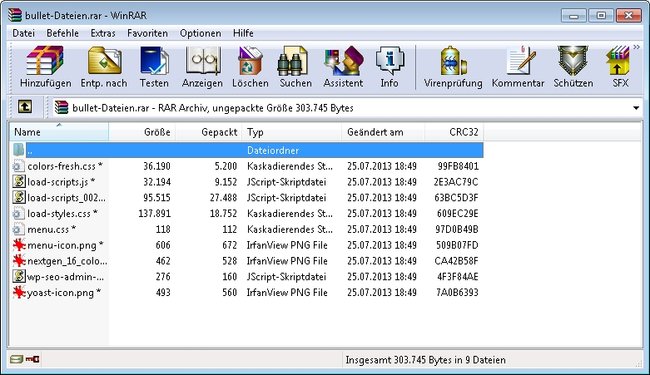Open the Optionen menu
Image resolution: width=650 pixels, height=375 pixels.
click(201, 33)
